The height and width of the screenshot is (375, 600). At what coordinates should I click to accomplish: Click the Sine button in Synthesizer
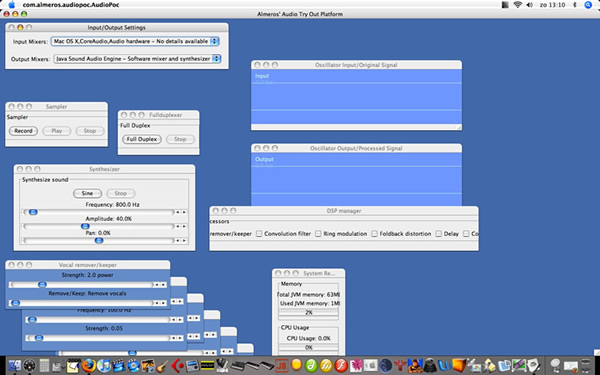tap(87, 193)
